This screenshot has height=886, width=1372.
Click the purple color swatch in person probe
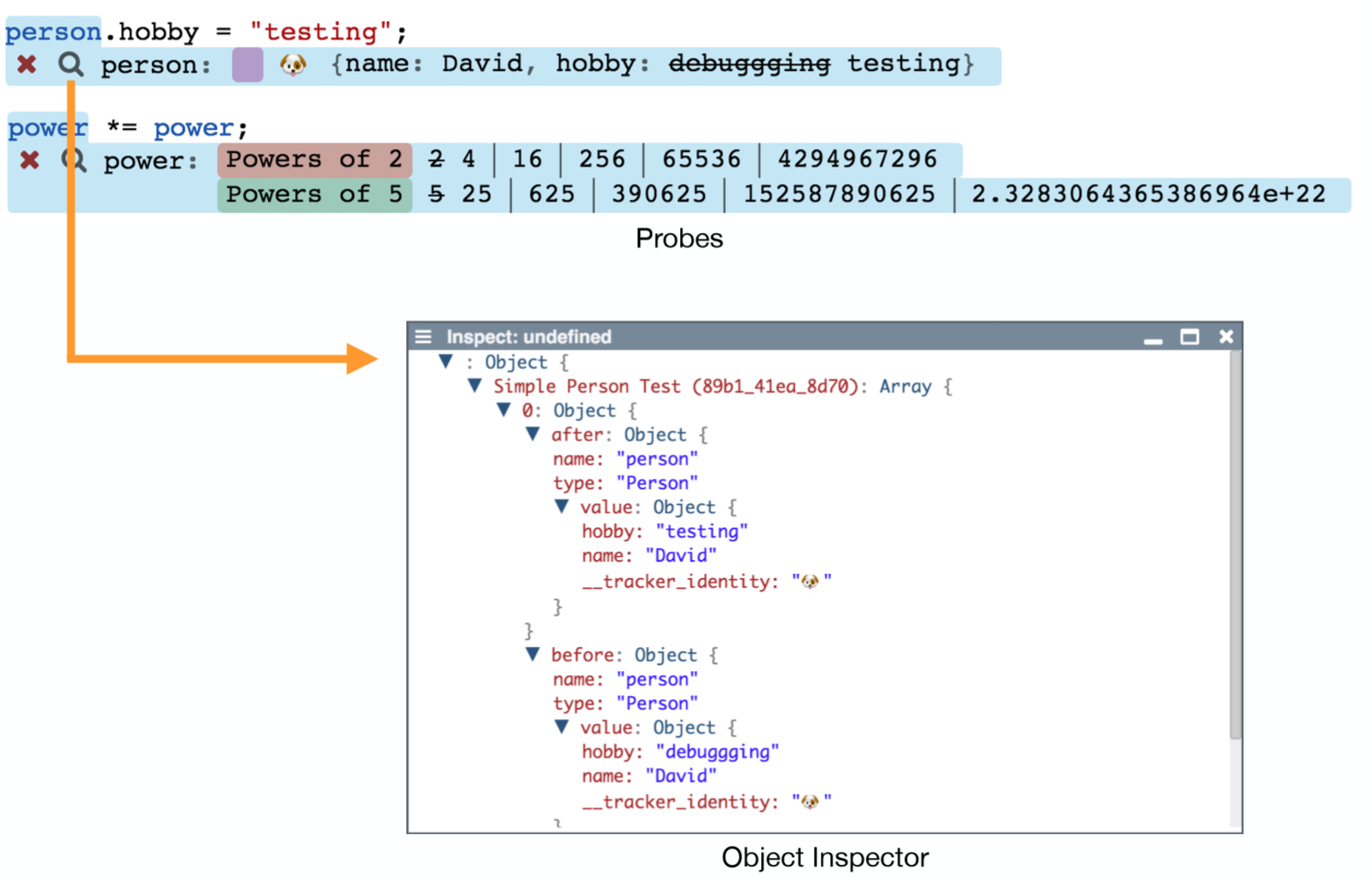point(247,65)
